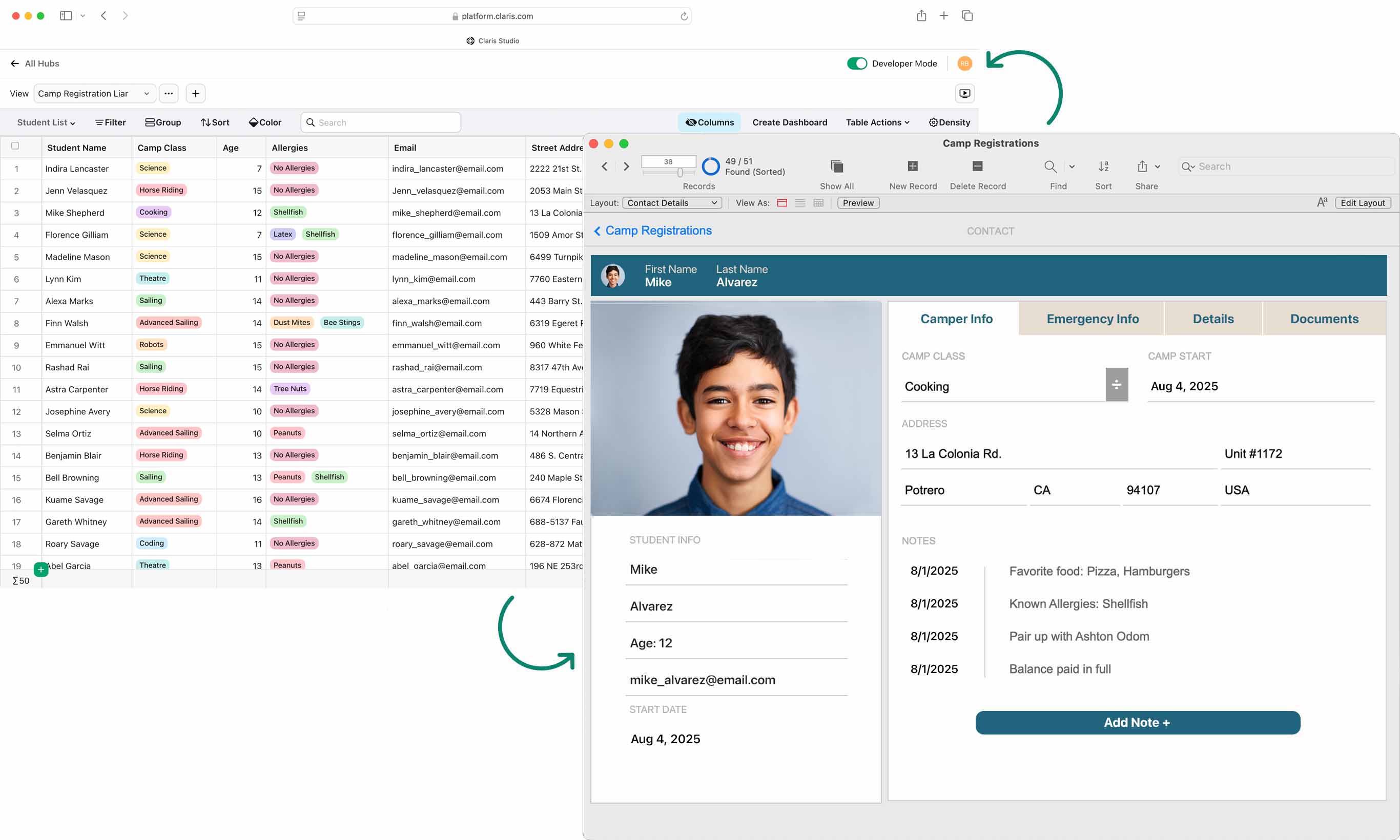
Task: Check the select-all rows checkbox
Action: (15, 146)
